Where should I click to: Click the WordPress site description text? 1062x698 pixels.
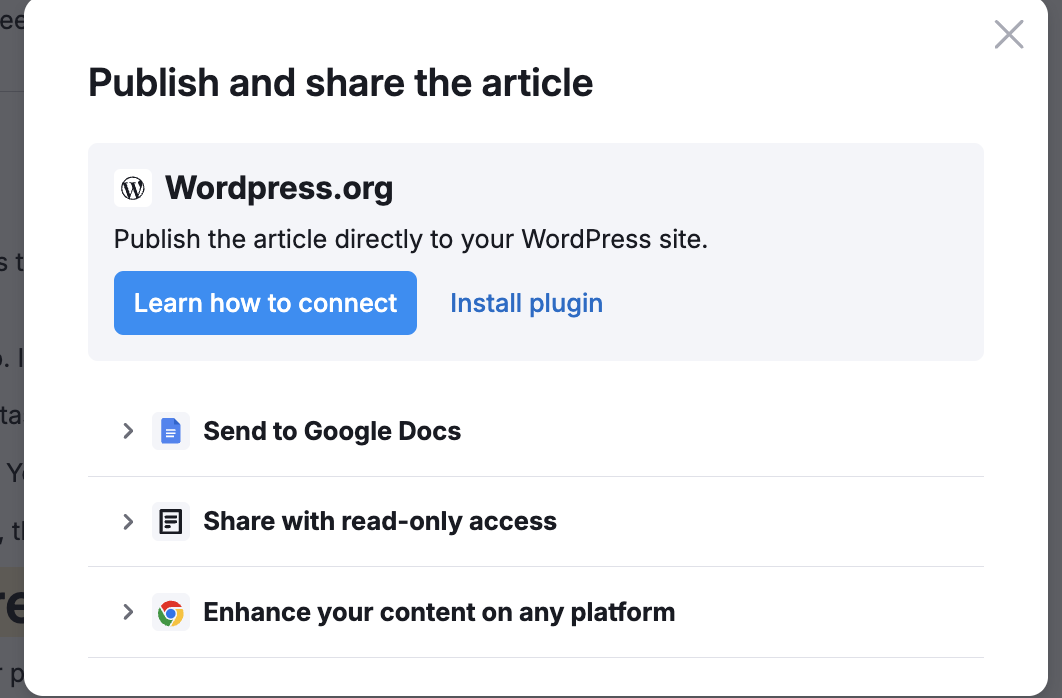pyautogui.click(x=411, y=240)
